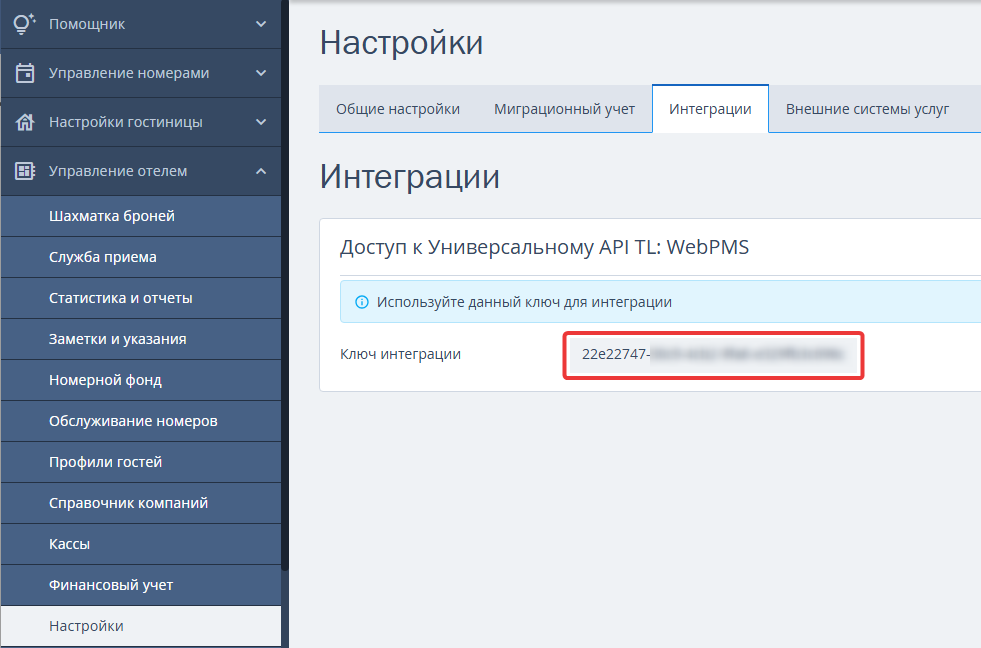The height and width of the screenshot is (648, 981).
Task: Open the Внешние системы услуг tab
Action: click(x=867, y=109)
